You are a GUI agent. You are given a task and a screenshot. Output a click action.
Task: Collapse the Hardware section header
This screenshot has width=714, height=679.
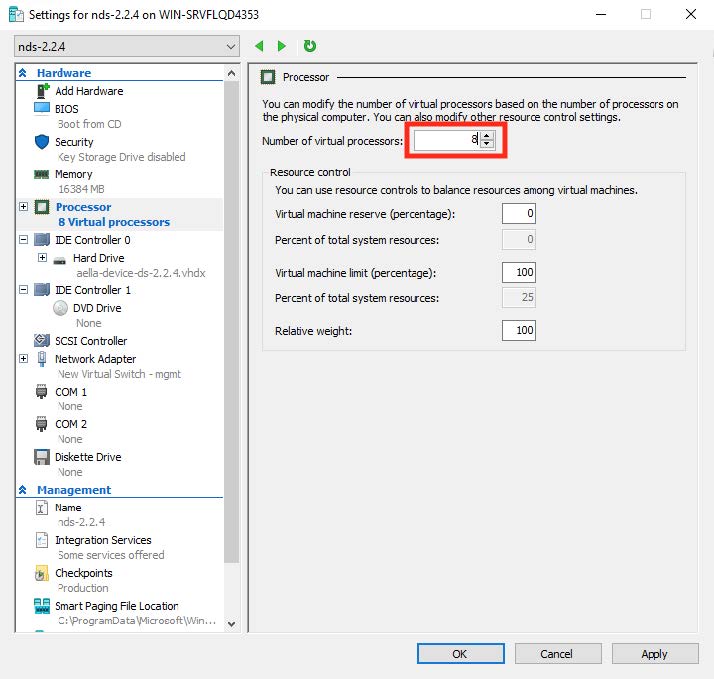coord(23,73)
